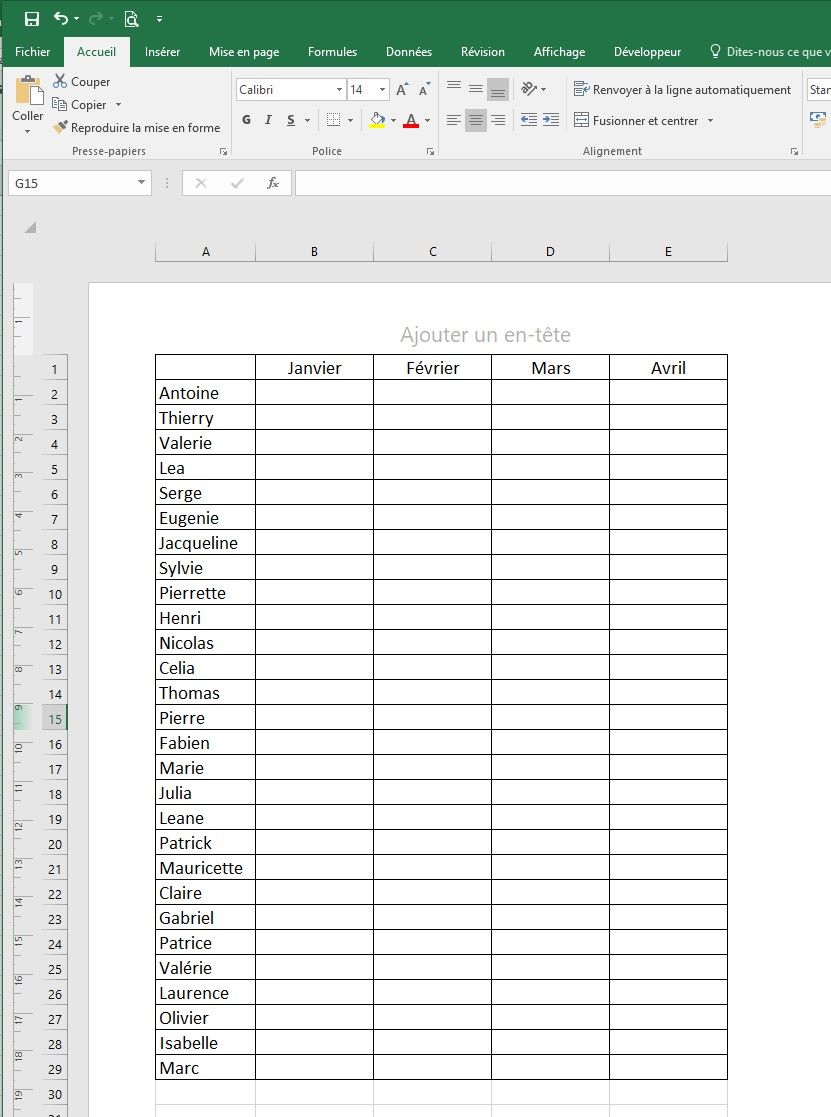
Task: Click the Coller paste button
Action: click(x=28, y=102)
